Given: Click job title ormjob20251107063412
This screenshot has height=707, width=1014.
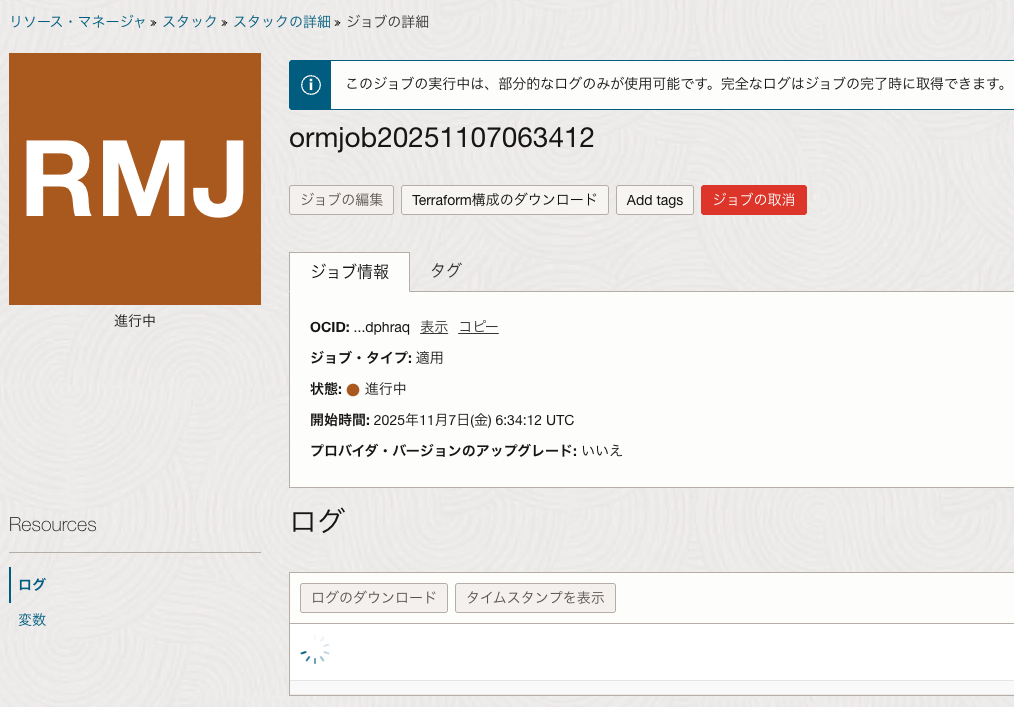Looking at the screenshot, I should [442, 138].
